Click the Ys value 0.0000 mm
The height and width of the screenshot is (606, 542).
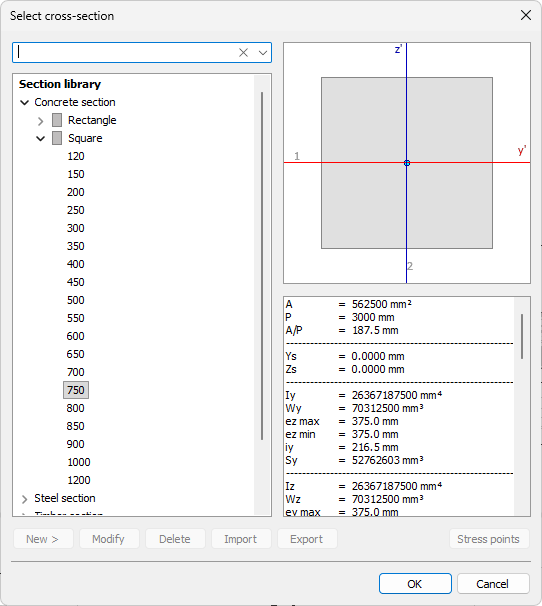[378, 356]
